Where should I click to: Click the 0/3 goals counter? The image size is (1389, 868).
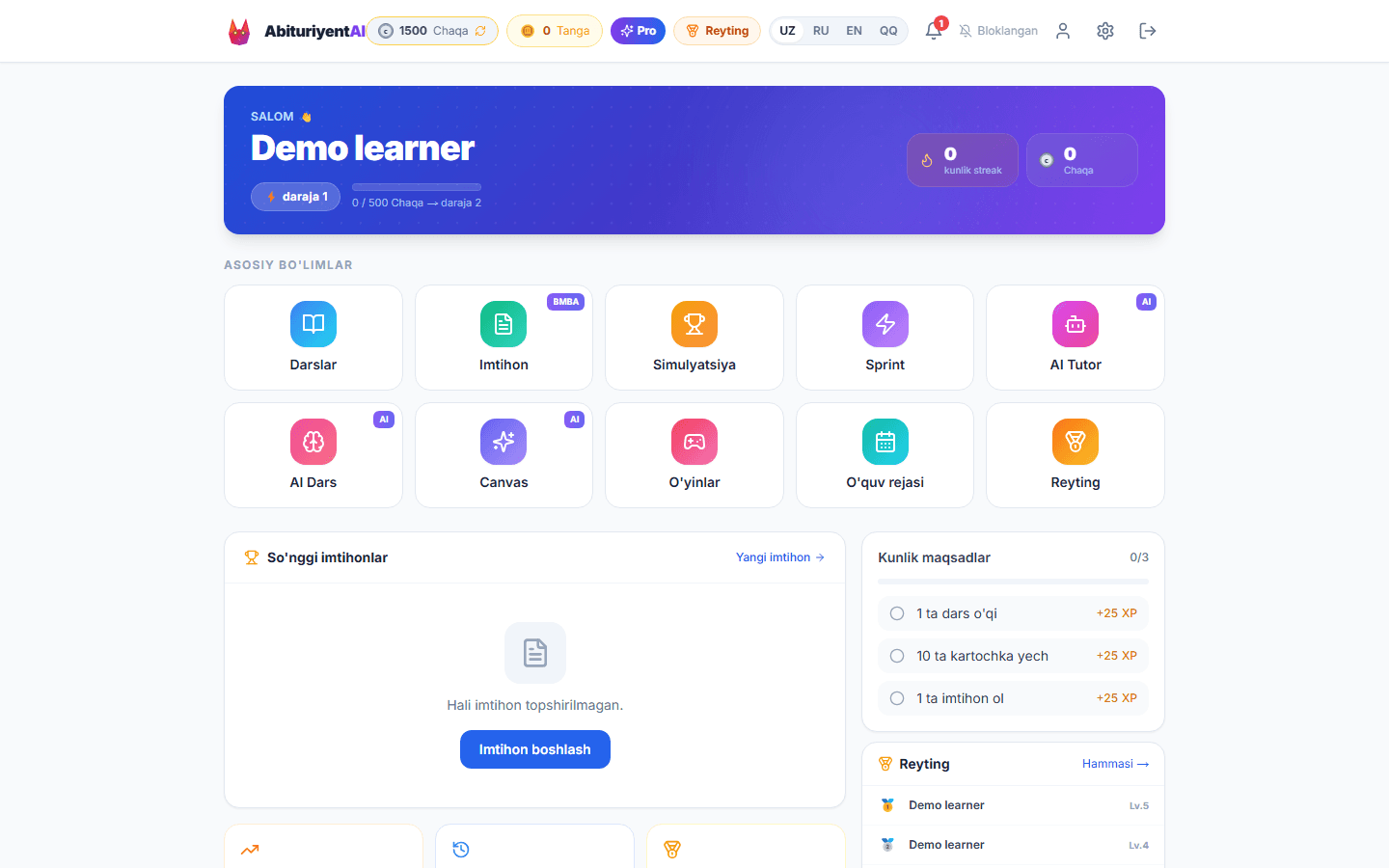(x=1139, y=557)
